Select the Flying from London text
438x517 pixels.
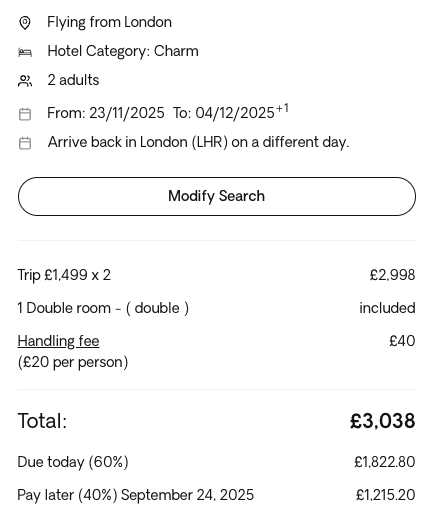point(109,22)
